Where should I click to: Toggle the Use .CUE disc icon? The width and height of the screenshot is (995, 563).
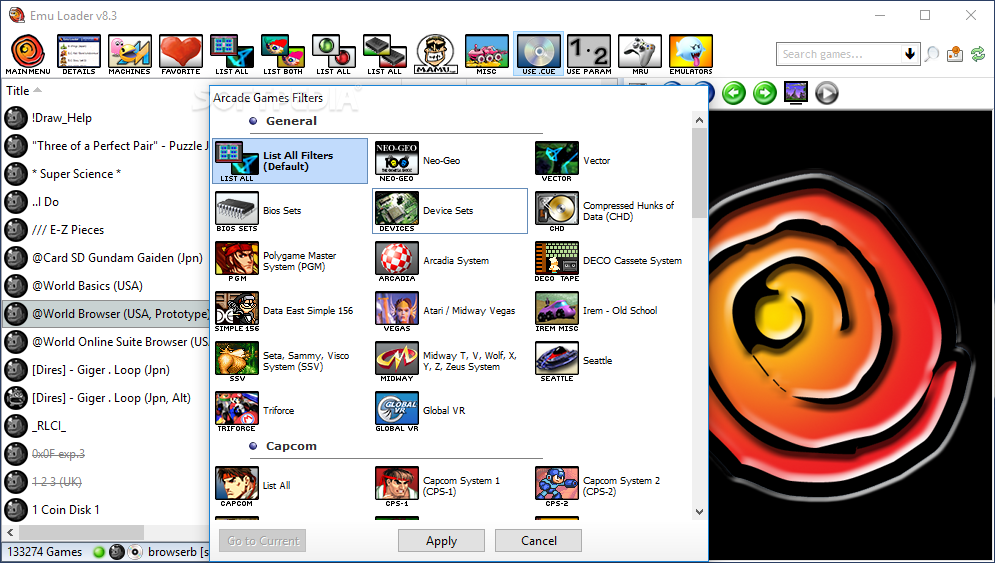point(538,55)
